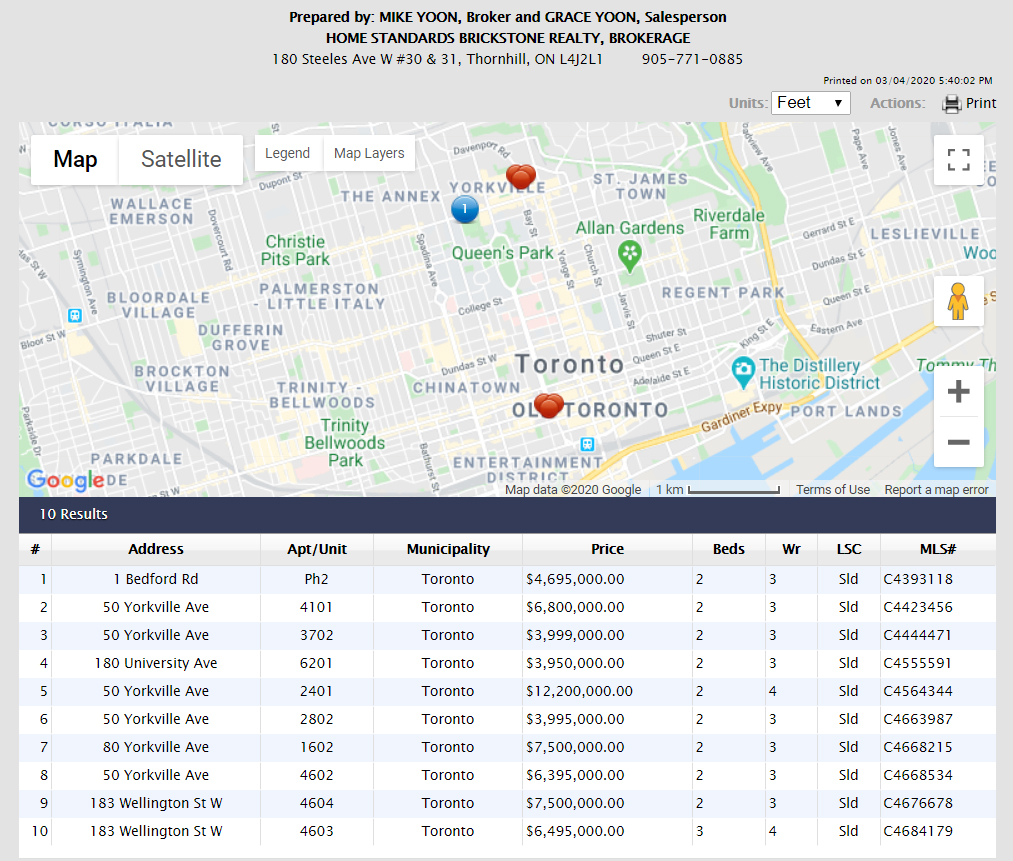This screenshot has width=1013, height=861.
Task: Click MLS number C4668215
Action: pos(918,747)
